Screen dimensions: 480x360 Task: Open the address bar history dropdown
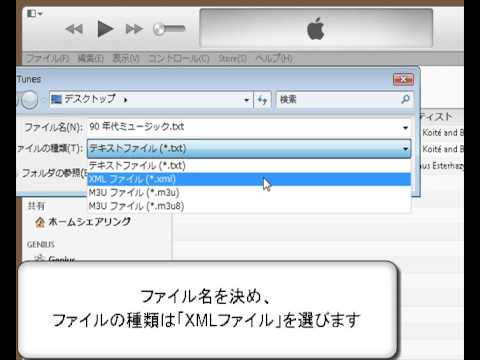pyautogui.click(x=246, y=100)
